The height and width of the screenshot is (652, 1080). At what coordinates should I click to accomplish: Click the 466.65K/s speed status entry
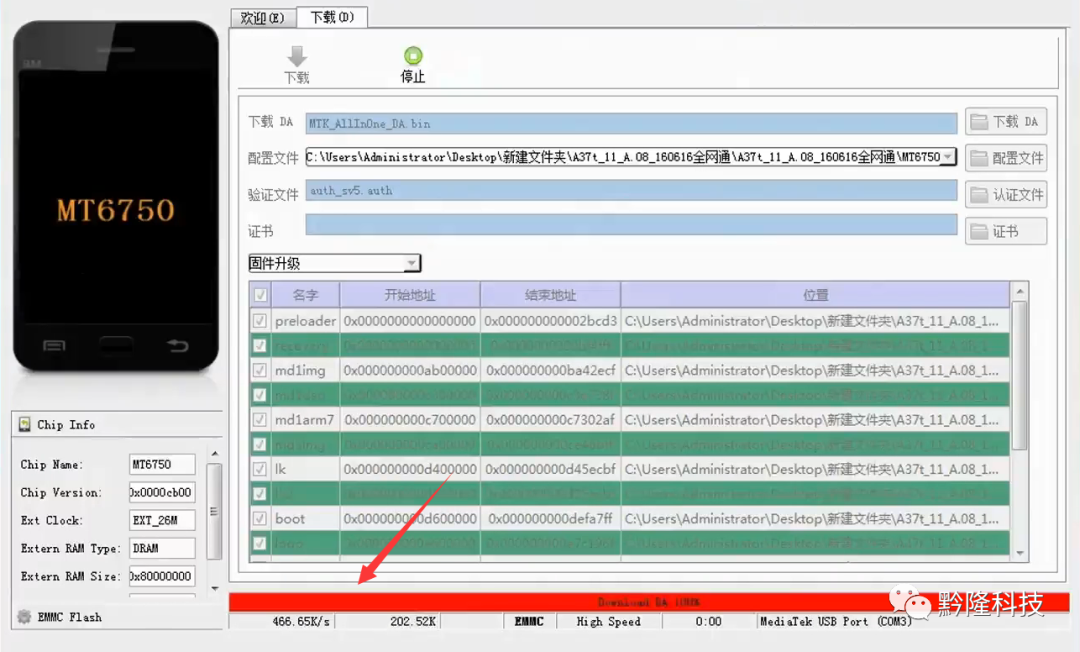pyautogui.click(x=301, y=622)
